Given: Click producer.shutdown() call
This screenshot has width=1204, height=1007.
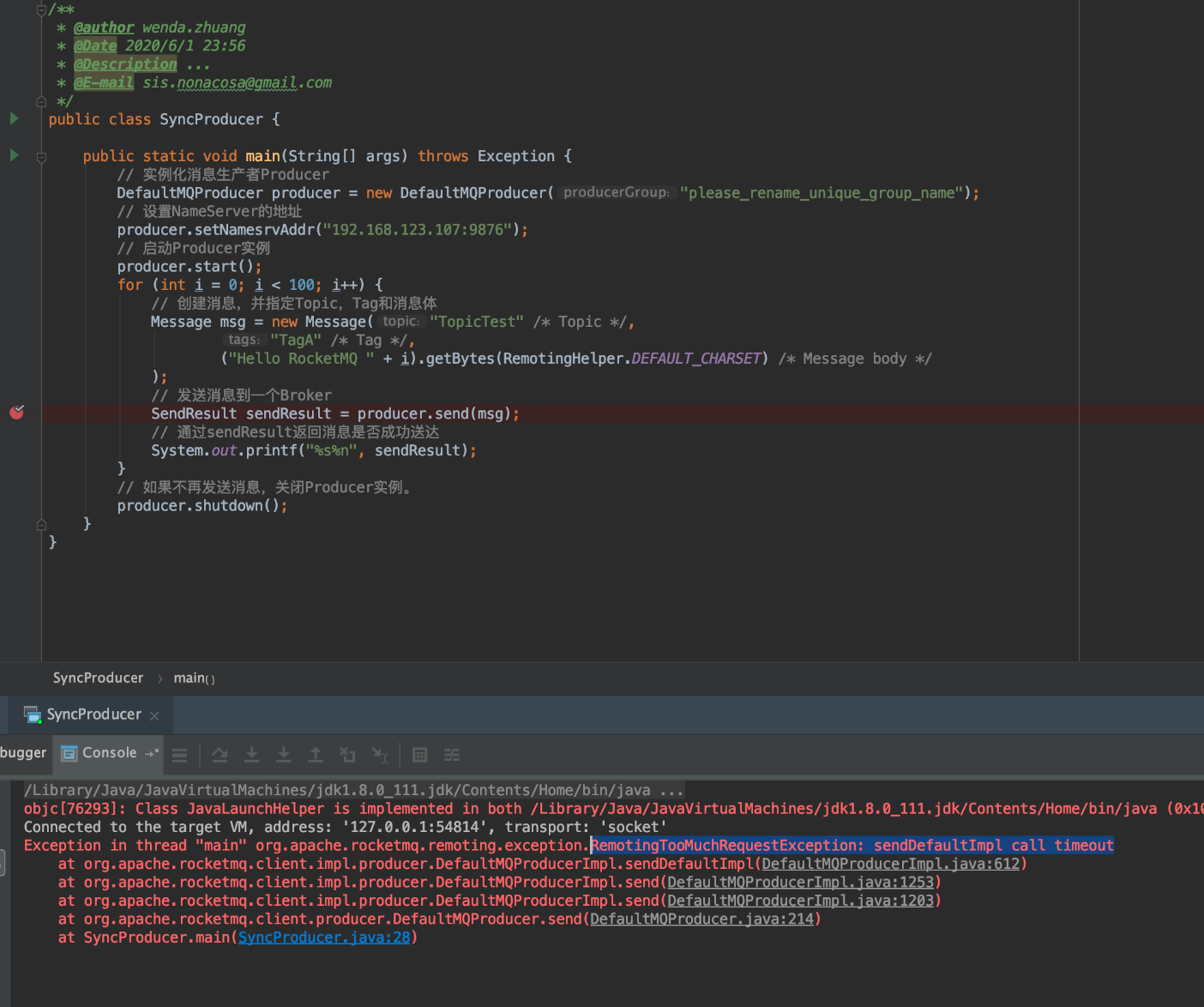Looking at the screenshot, I should [202, 506].
